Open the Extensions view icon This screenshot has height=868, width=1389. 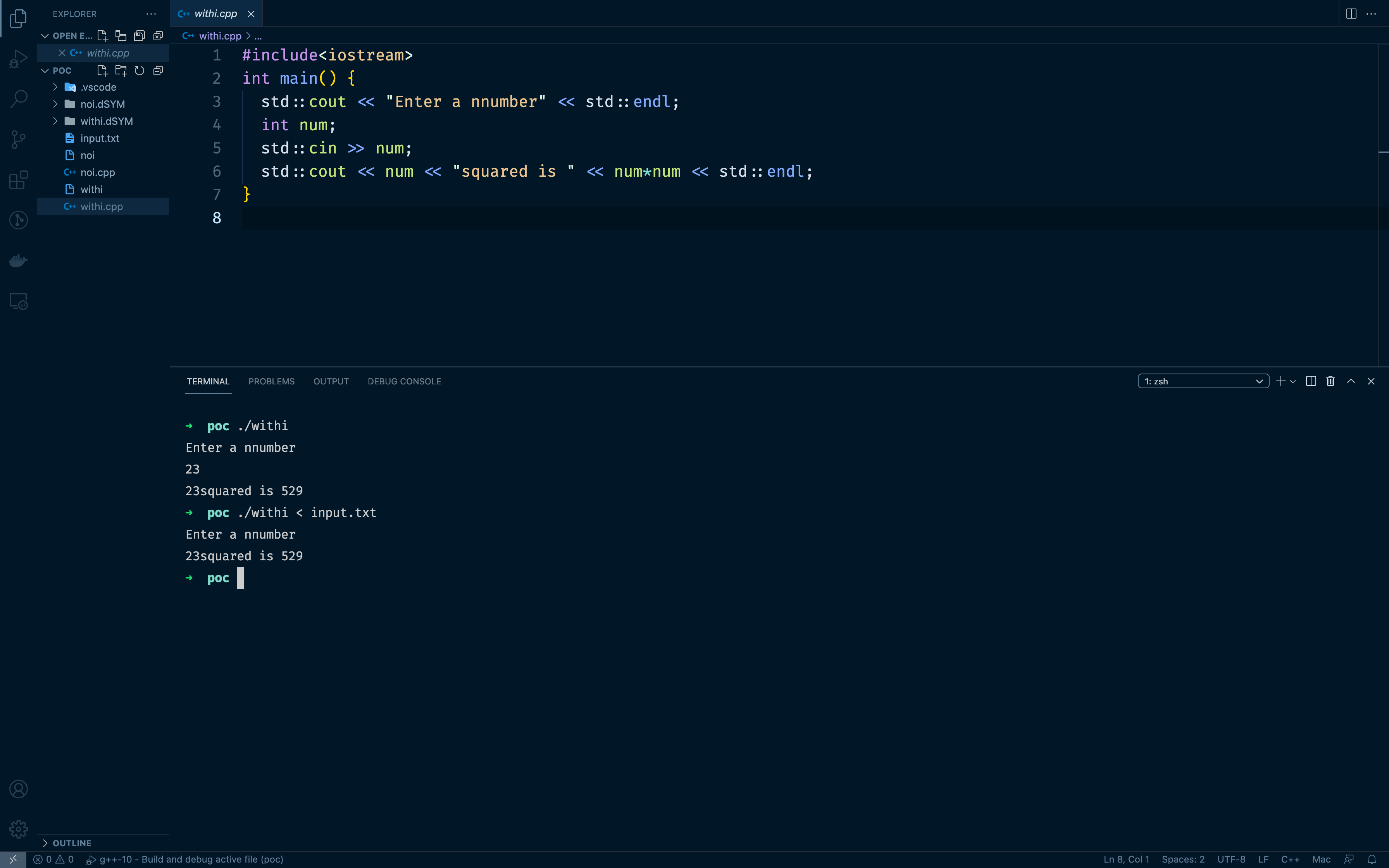click(18, 180)
